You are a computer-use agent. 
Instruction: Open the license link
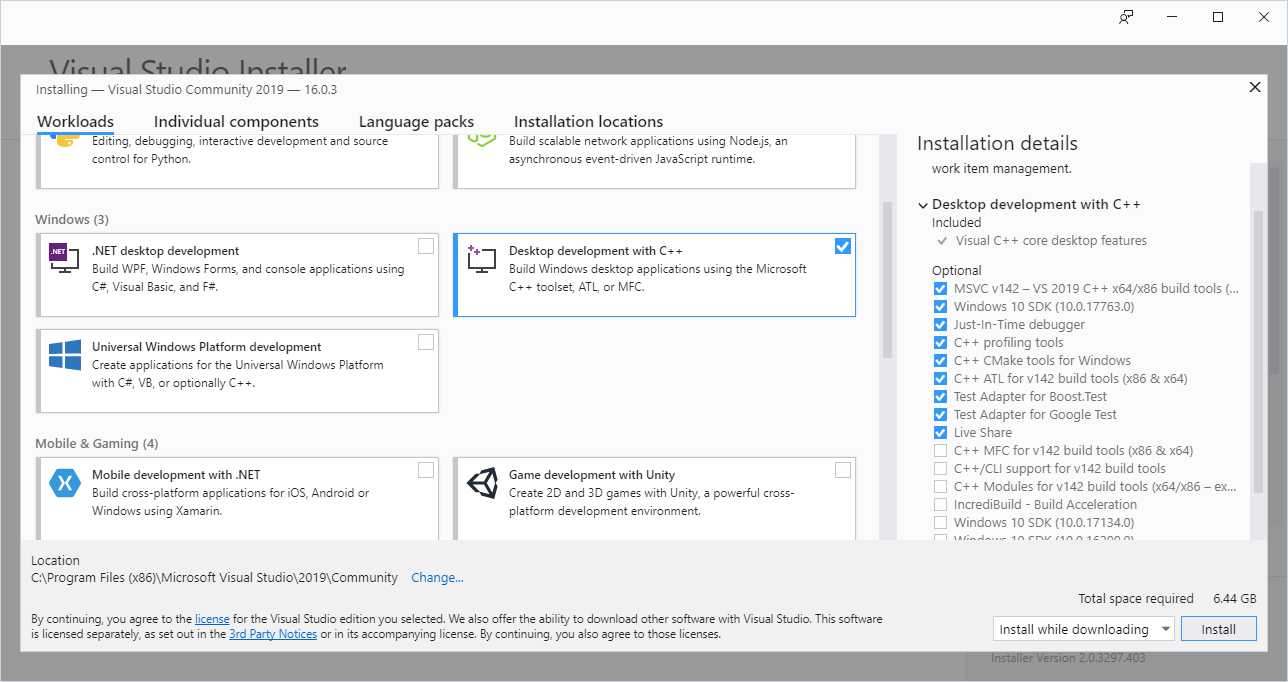(x=212, y=619)
